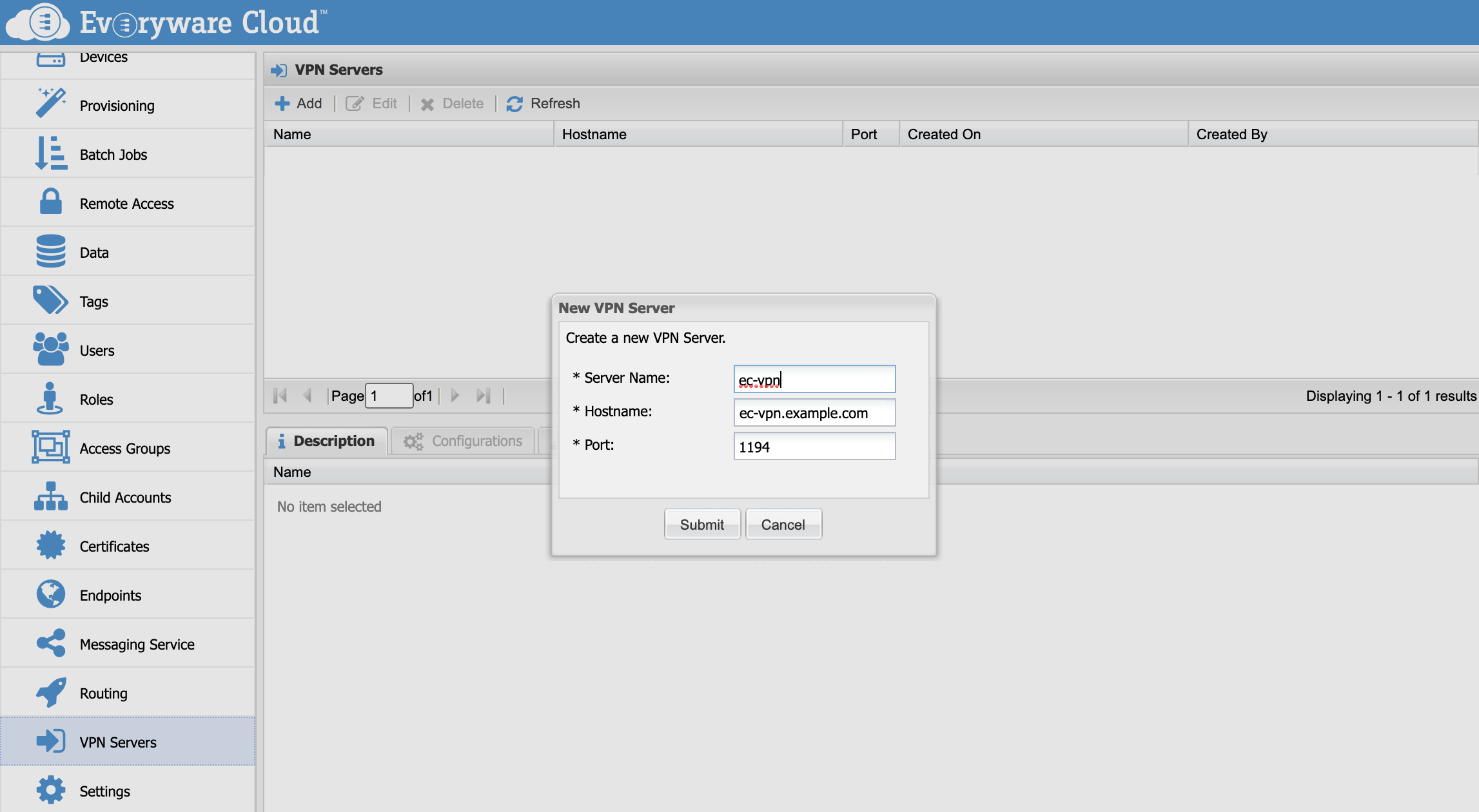Submit the New VPN Server form

point(702,525)
